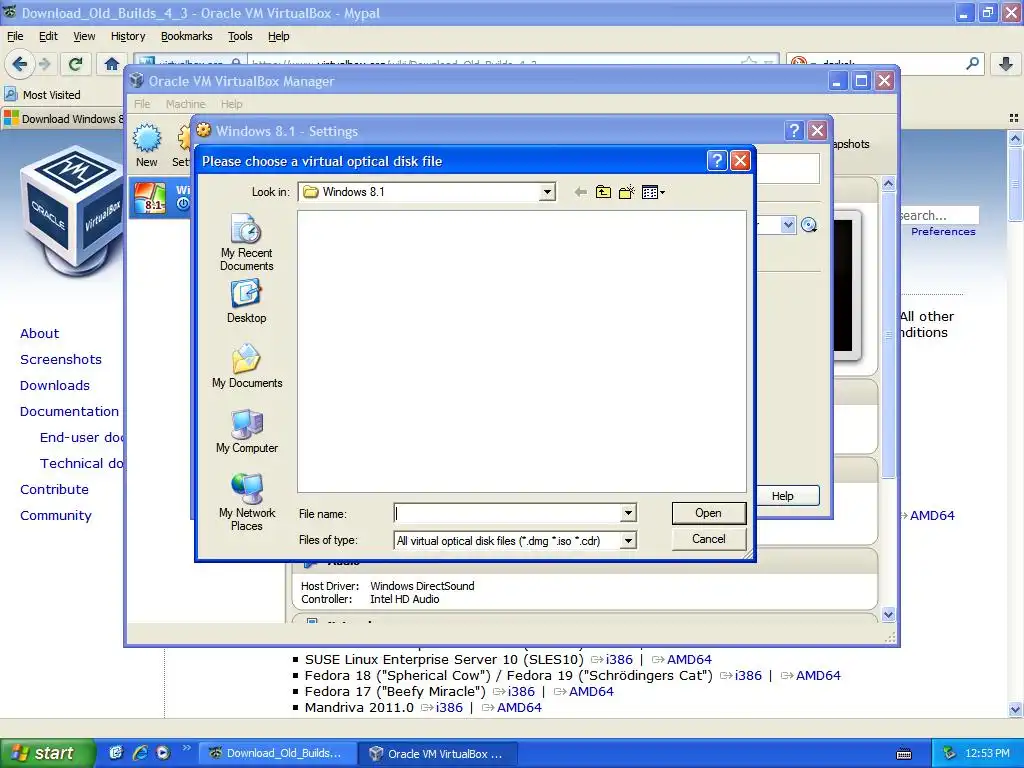Create a new folder in file dialog
This screenshot has width=1024, height=768.
(627, 192)
